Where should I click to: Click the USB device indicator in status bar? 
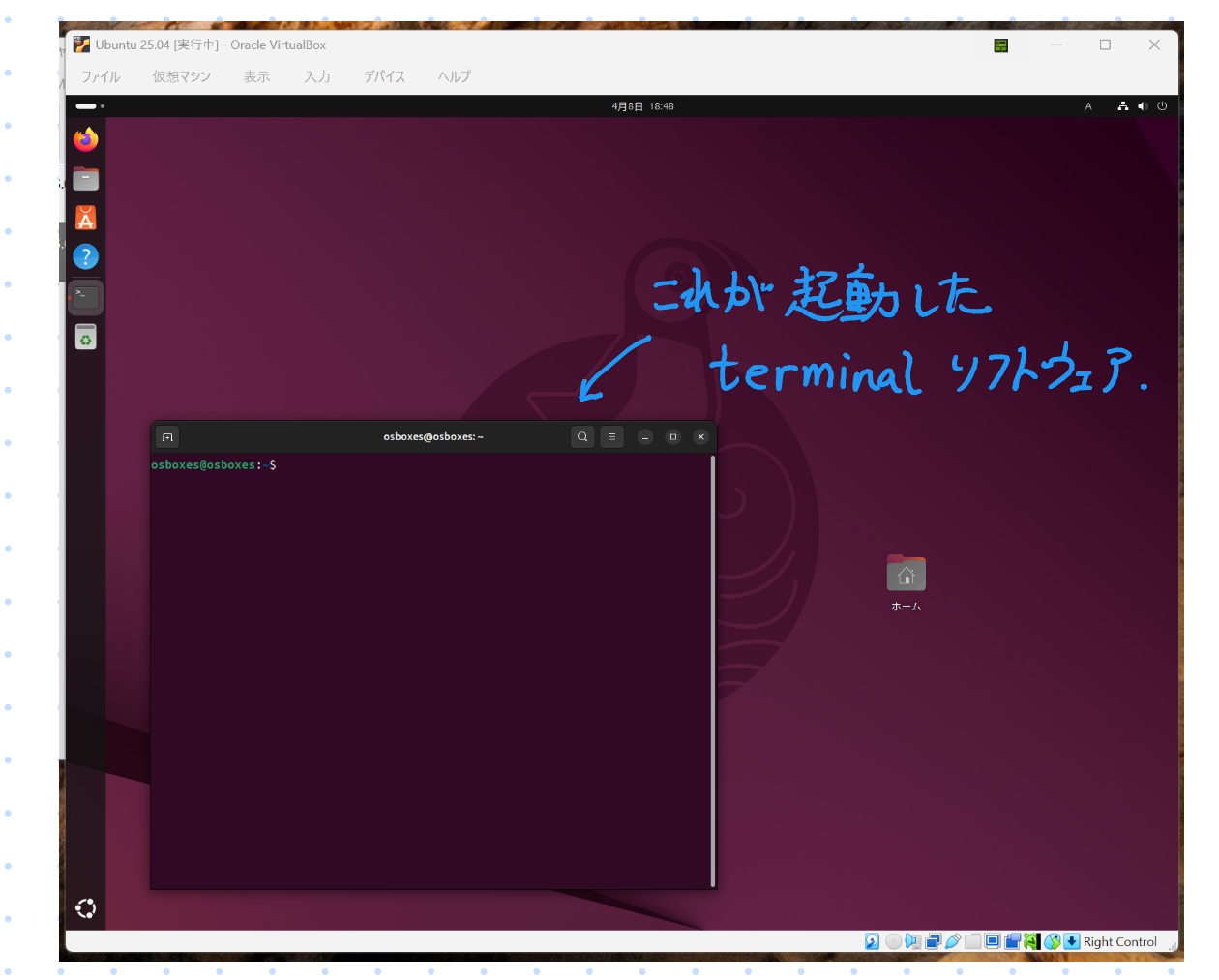coord(952,941)
